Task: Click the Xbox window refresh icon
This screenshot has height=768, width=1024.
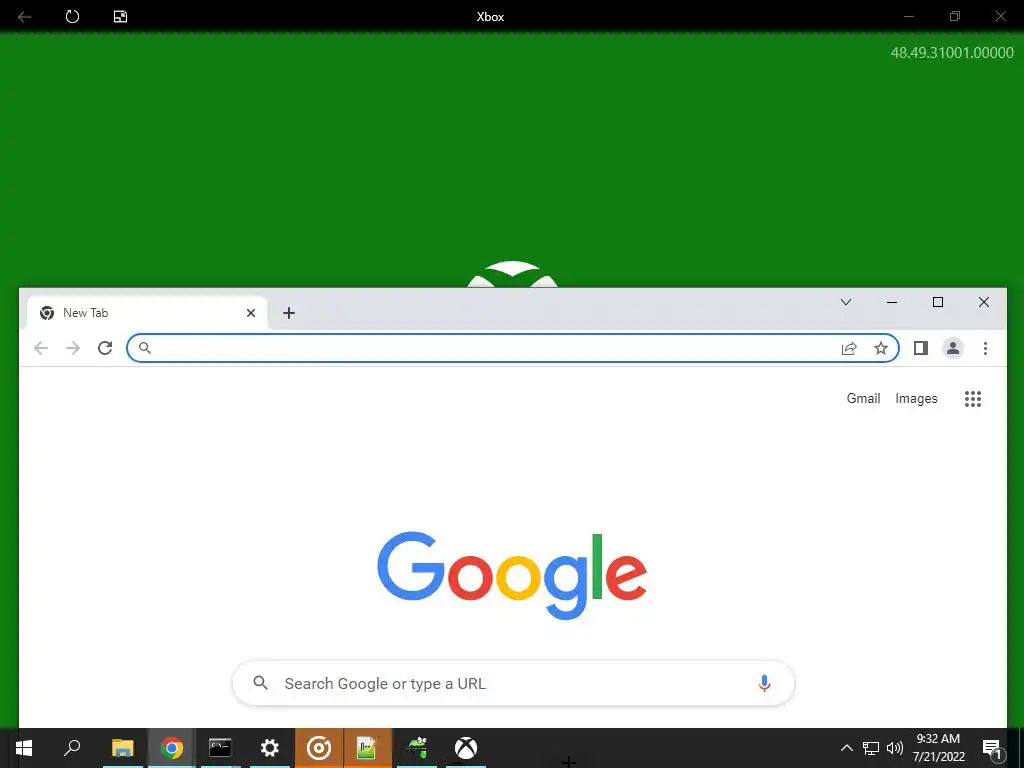Action: pos(72,16)
